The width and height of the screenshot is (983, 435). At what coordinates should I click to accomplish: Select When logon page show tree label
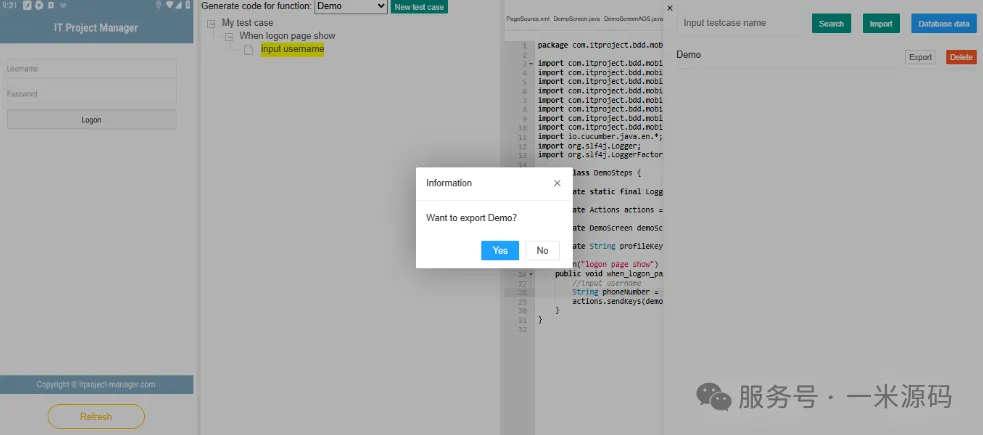pos(287,36)
